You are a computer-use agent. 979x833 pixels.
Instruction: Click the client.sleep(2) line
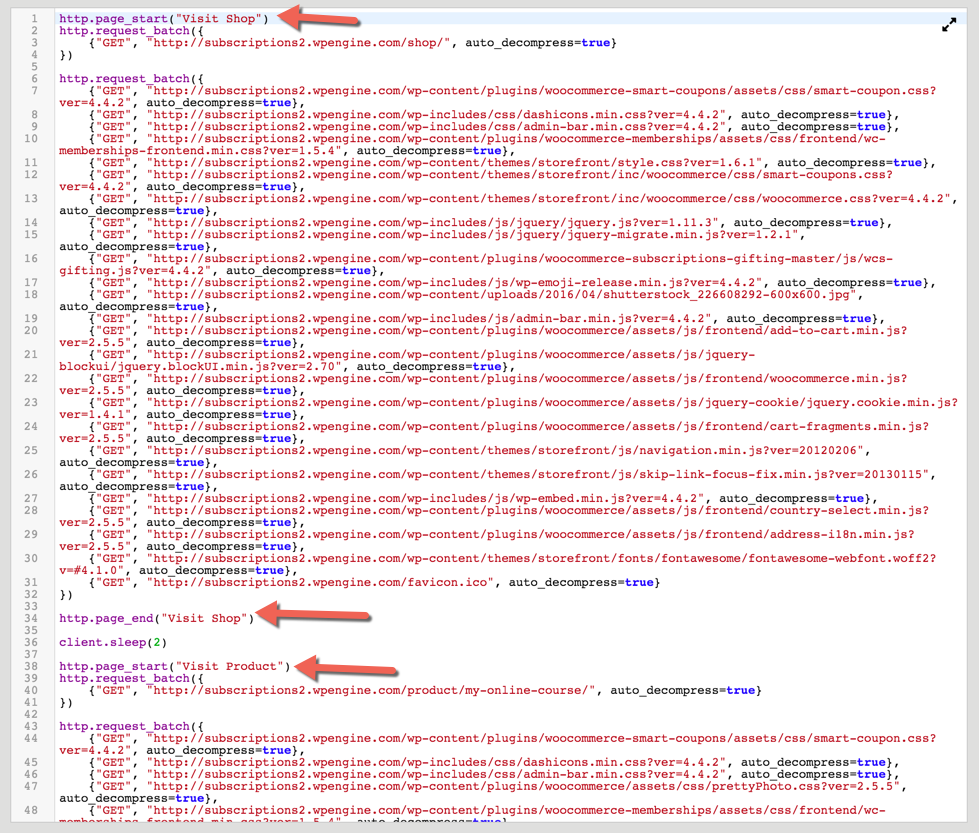pos(110,642)
